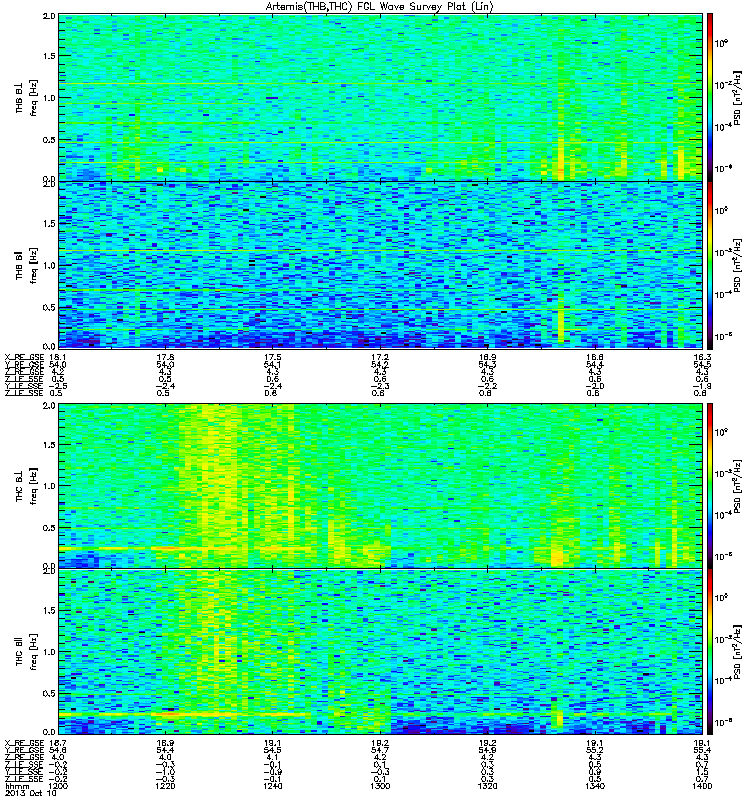Image resolution: width=750 pixels, height=800 pixels.
Task: Select the 'THB B⊥ freq [Hz]' axis label
Action: tap(27, 97)
